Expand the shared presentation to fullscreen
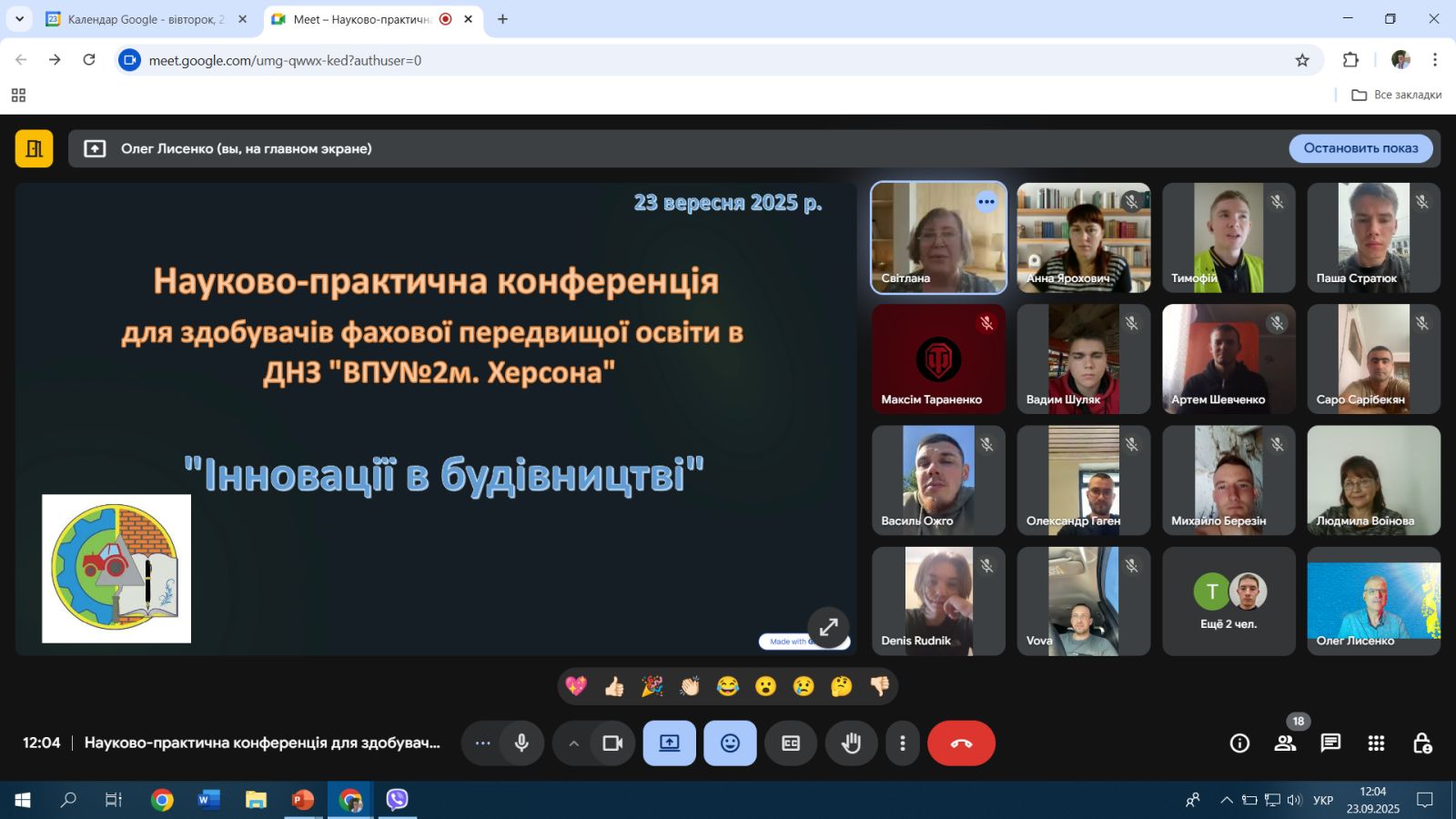This screenshot has width=1456, height=819. (828, 627)
